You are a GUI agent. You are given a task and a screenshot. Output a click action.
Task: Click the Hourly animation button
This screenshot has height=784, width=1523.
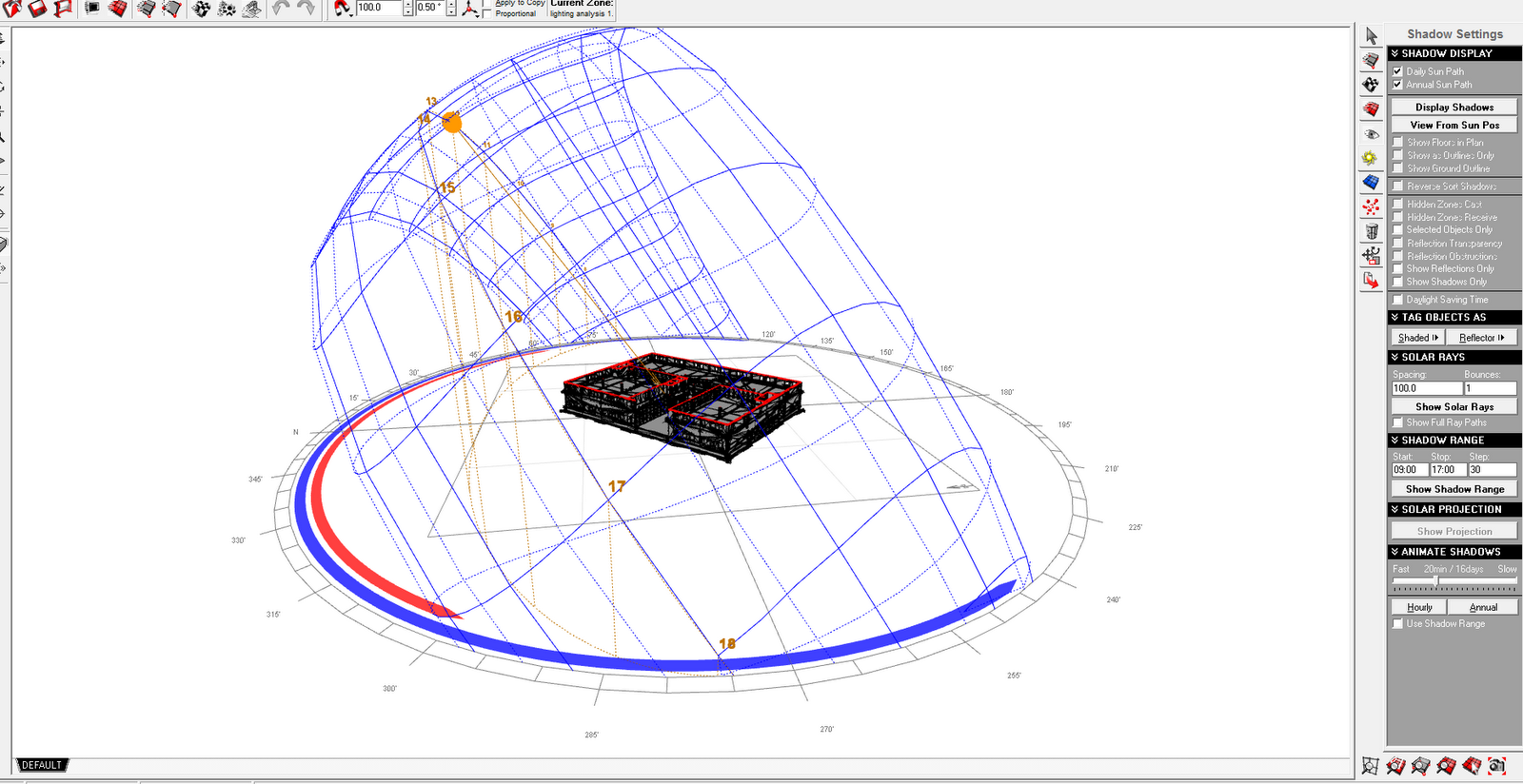coord(1419,607)
